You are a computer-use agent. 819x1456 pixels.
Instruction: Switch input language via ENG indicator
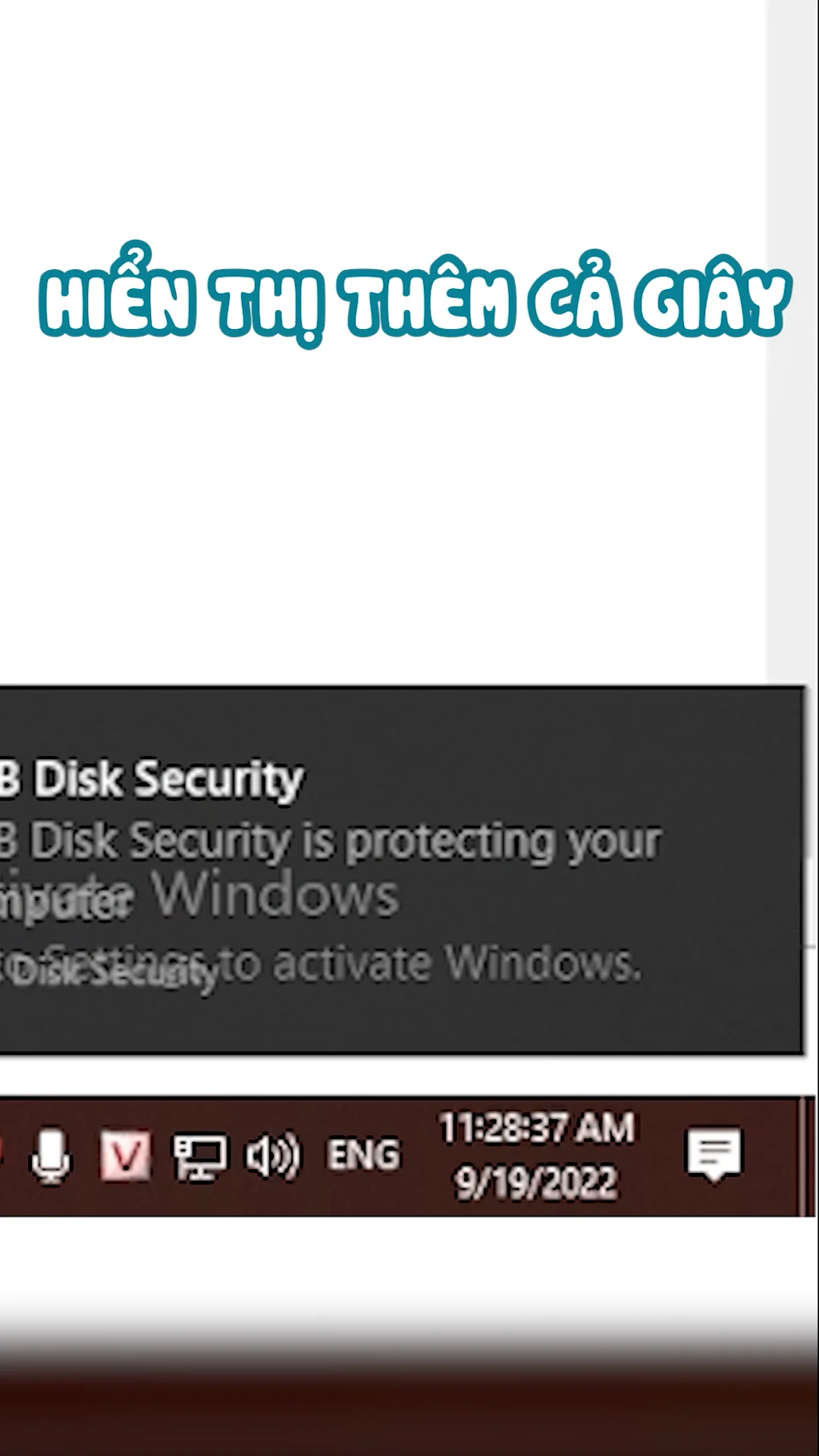click(363, 1156)
